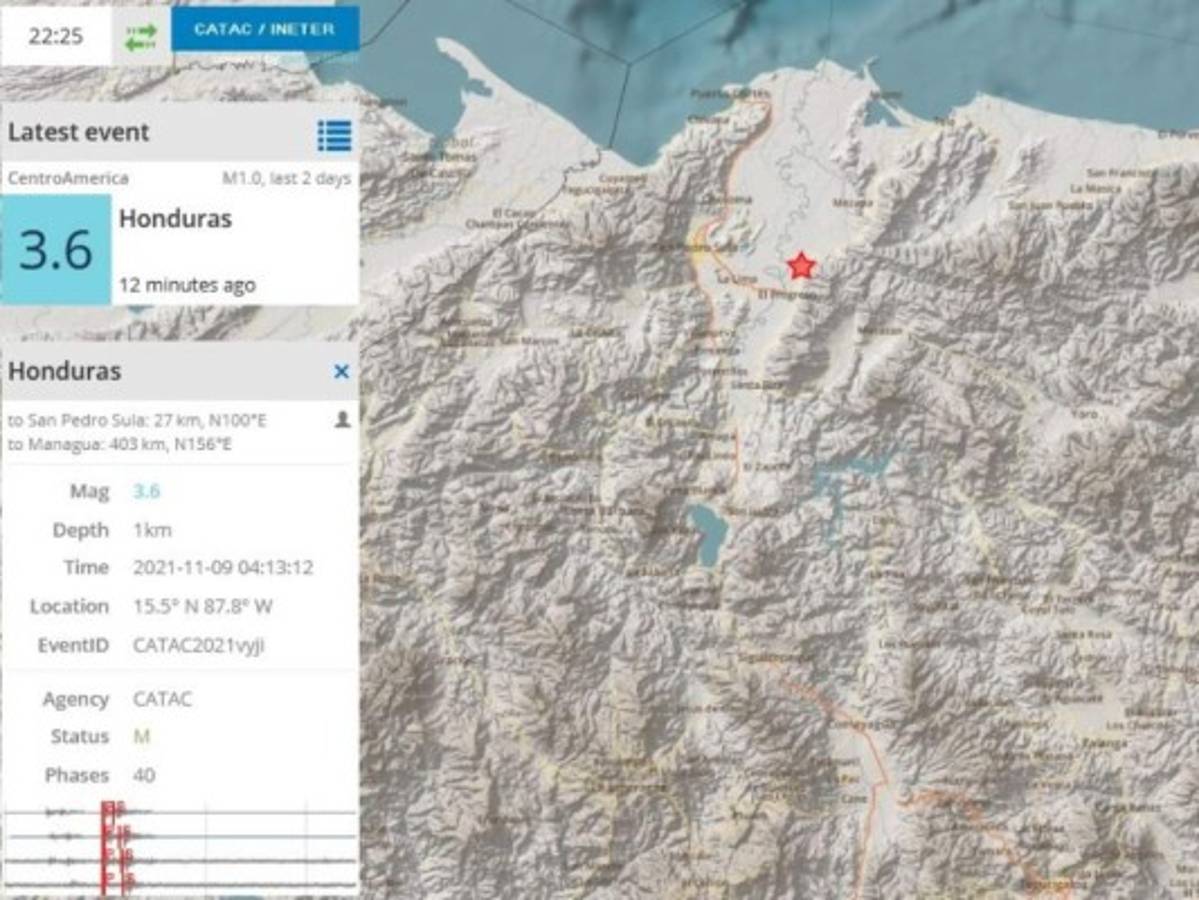This screenshot has height=900, width=1199.
Task: Open the Agency CATAC selector
Action: [162, 699]
